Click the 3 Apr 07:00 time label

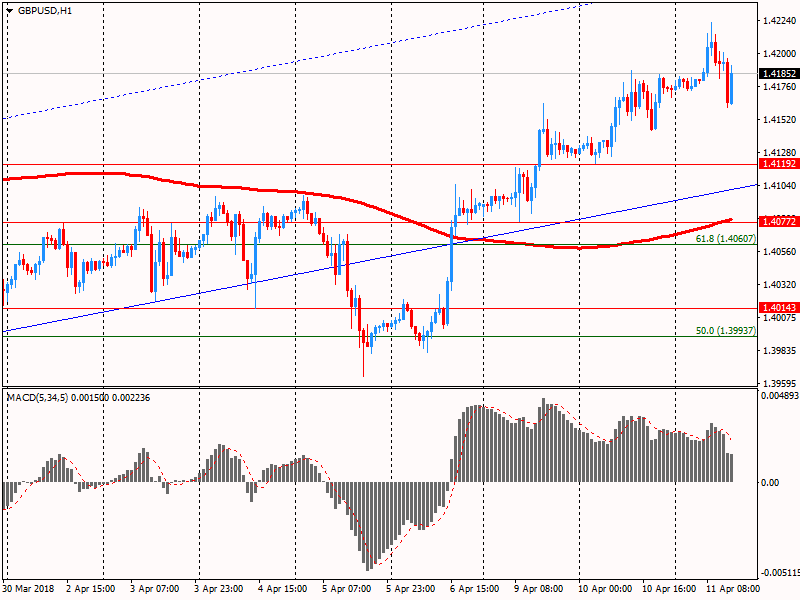[155, 589]
